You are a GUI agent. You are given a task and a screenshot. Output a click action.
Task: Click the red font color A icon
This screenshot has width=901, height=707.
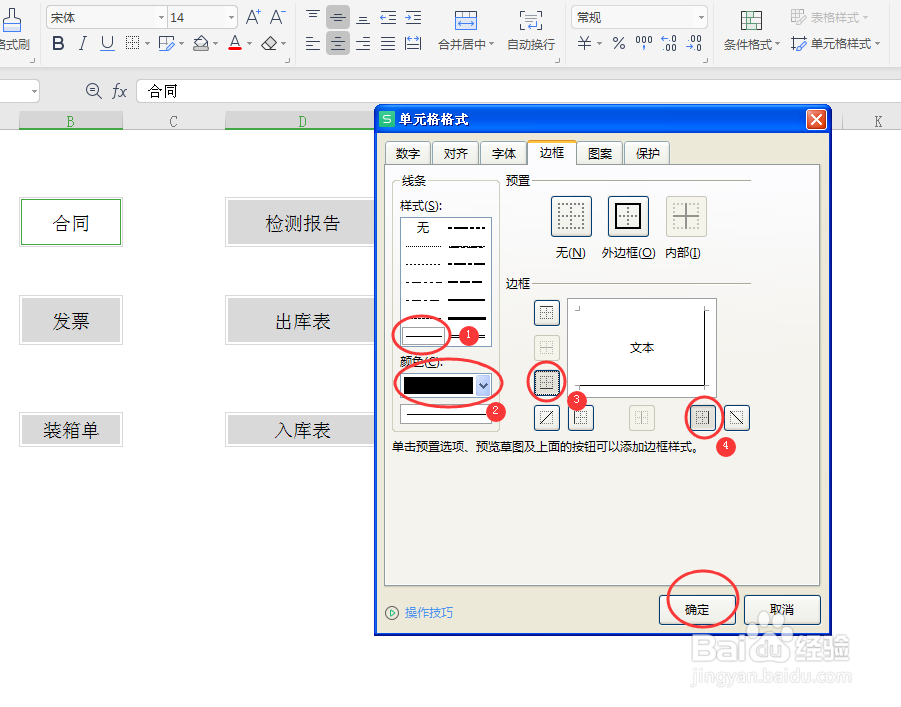(x=234, y=43)
